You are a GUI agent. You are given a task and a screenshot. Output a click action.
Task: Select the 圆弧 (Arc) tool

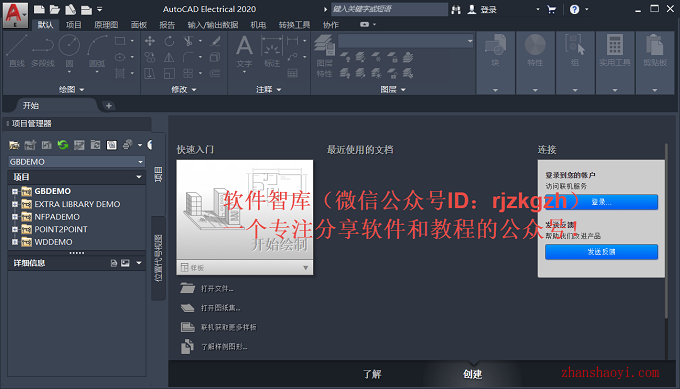[x=97, y=52]
